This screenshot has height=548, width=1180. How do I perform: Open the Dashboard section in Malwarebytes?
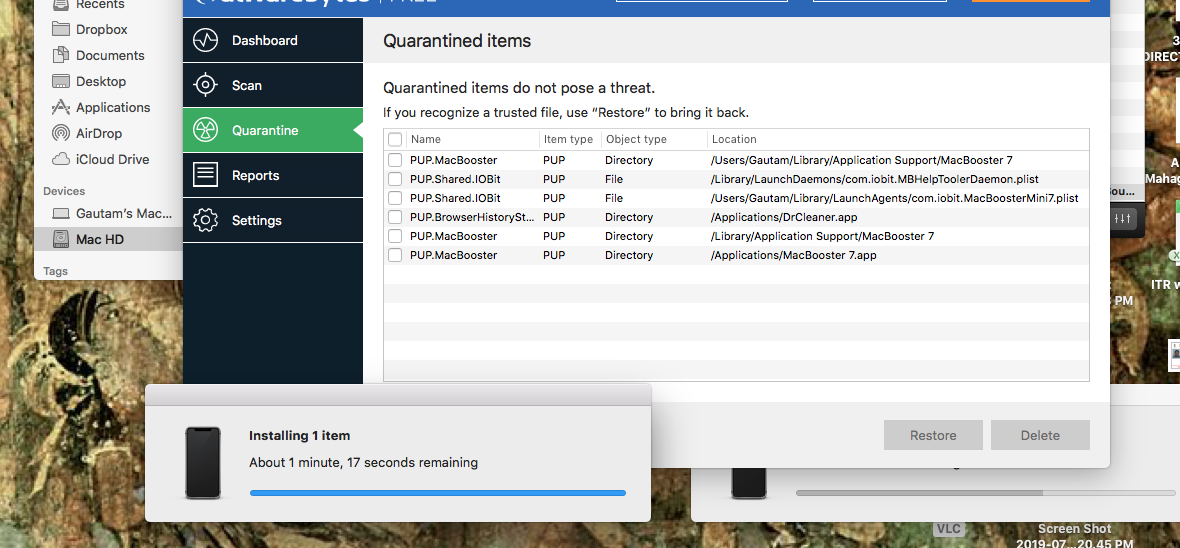(272, 40)
